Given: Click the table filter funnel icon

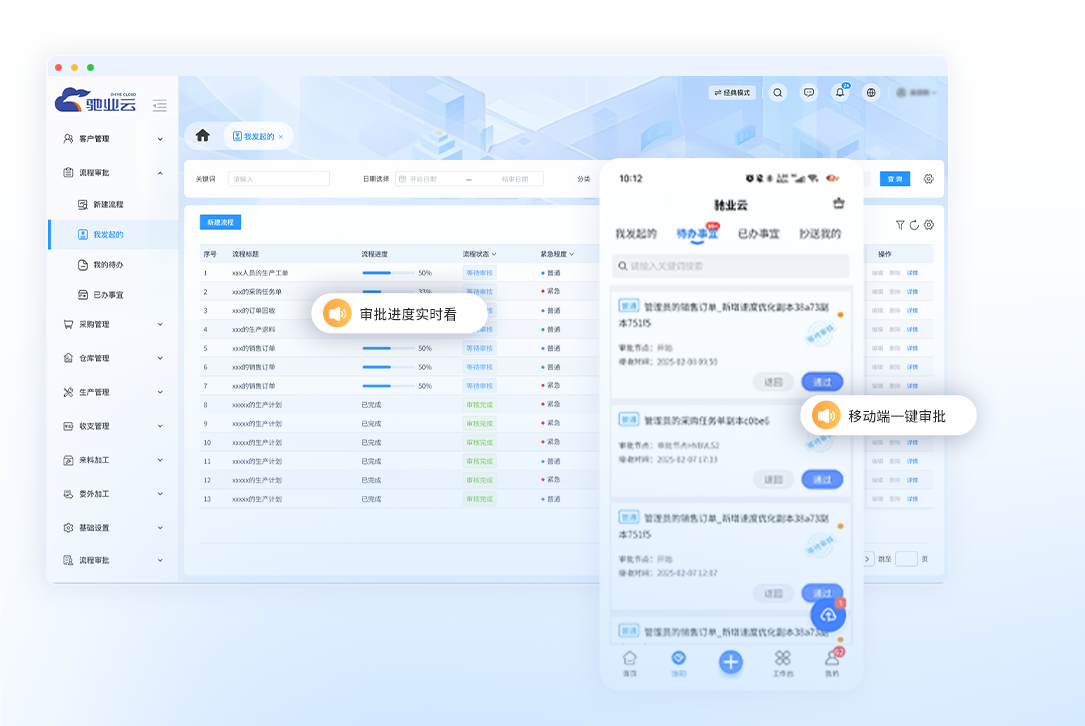Looking at the screenshot, I should coord(900,225).
